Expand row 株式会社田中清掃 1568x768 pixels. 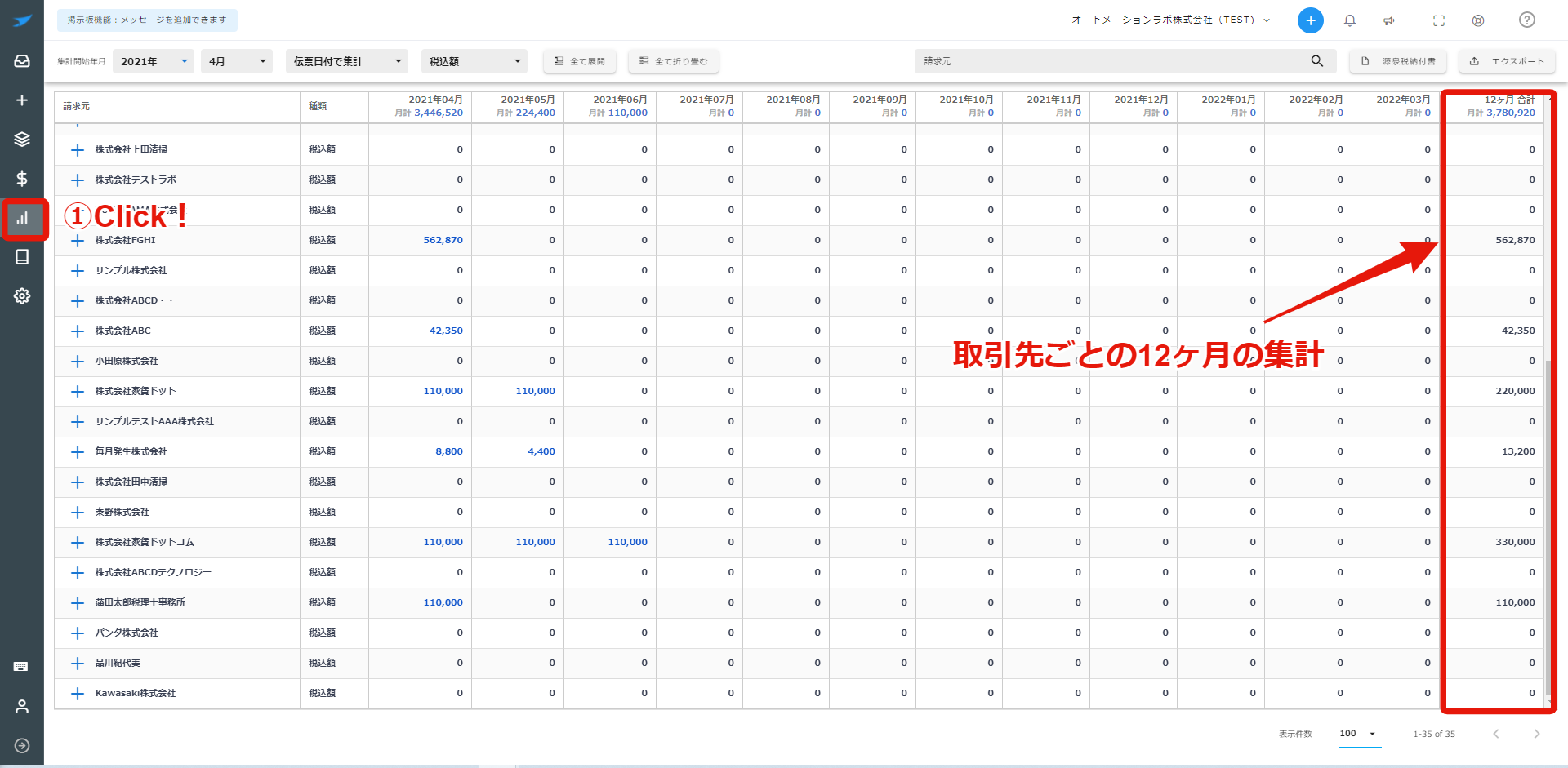coord(78,482)
